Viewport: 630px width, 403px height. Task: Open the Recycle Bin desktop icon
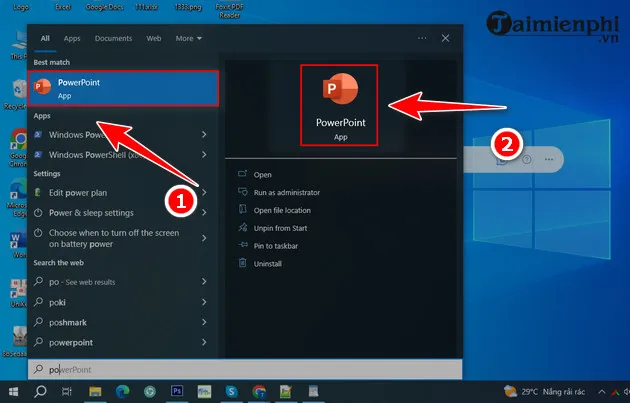point(16,94)
